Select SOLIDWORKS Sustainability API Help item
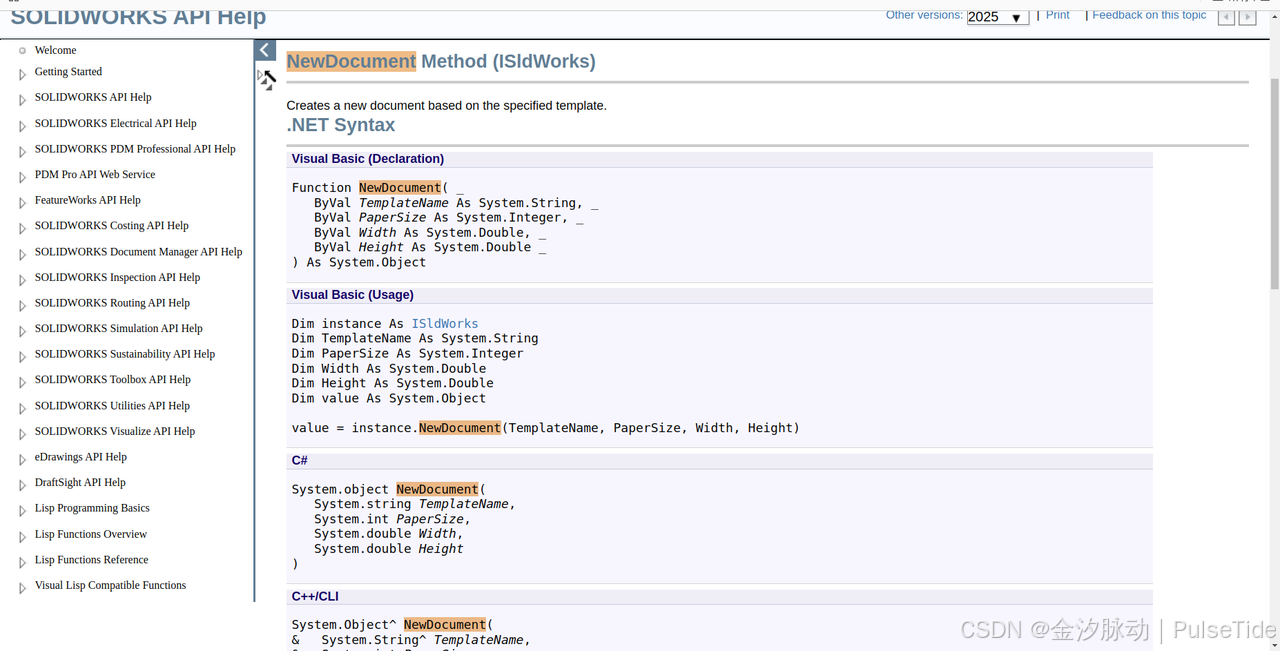 point(125,354)
